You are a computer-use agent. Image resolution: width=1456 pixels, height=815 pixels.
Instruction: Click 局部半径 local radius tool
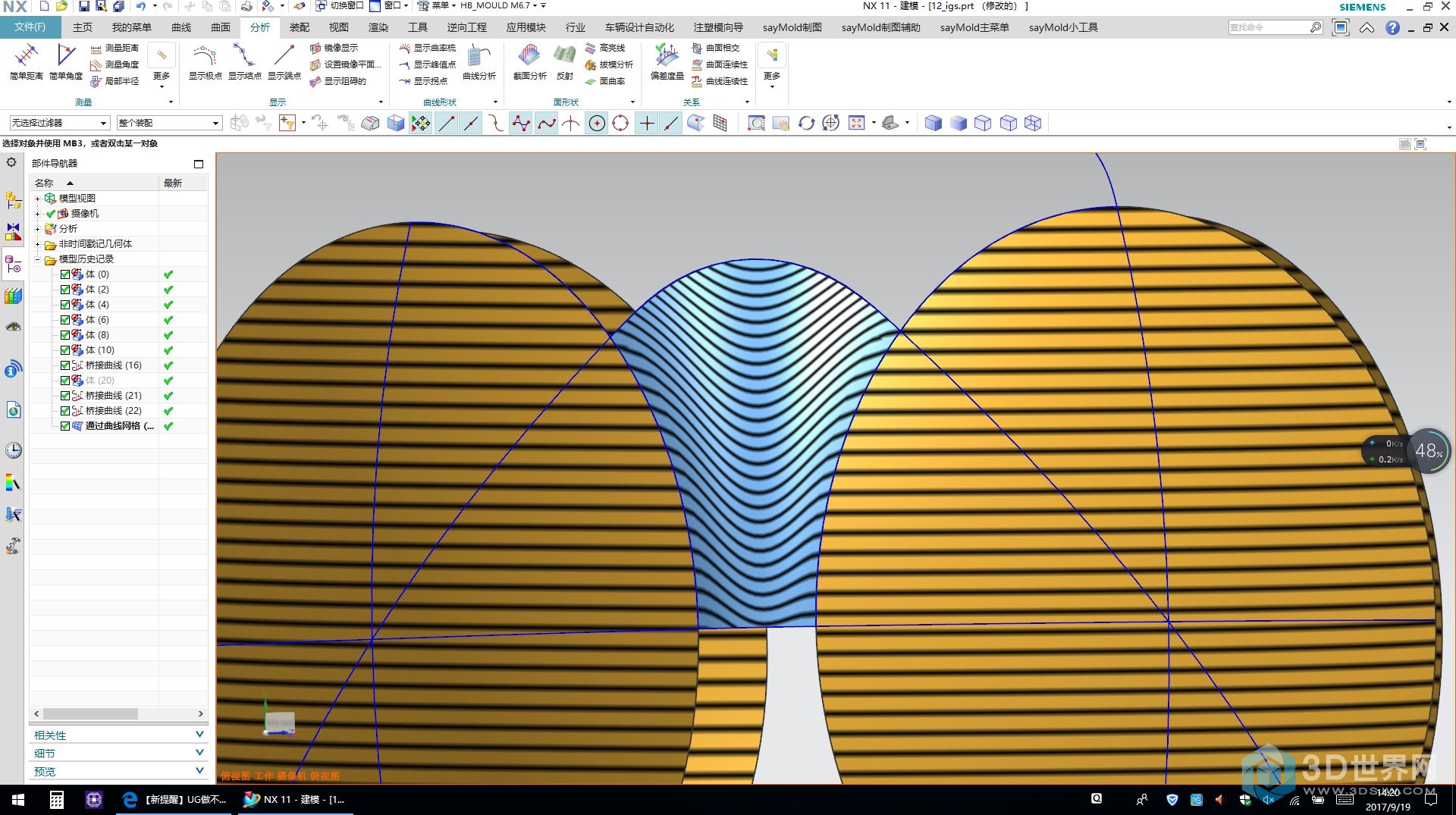point(115,81)
